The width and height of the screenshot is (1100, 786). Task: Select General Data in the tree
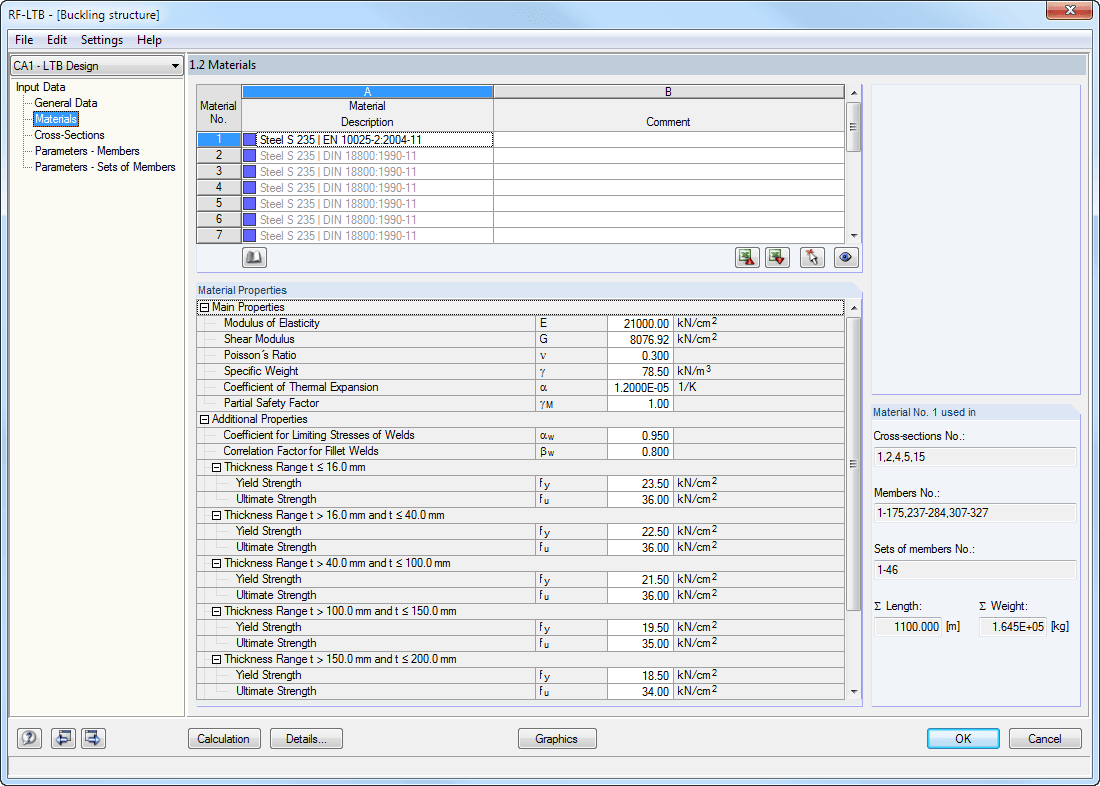pyautogui.click(x=66, y=103)
